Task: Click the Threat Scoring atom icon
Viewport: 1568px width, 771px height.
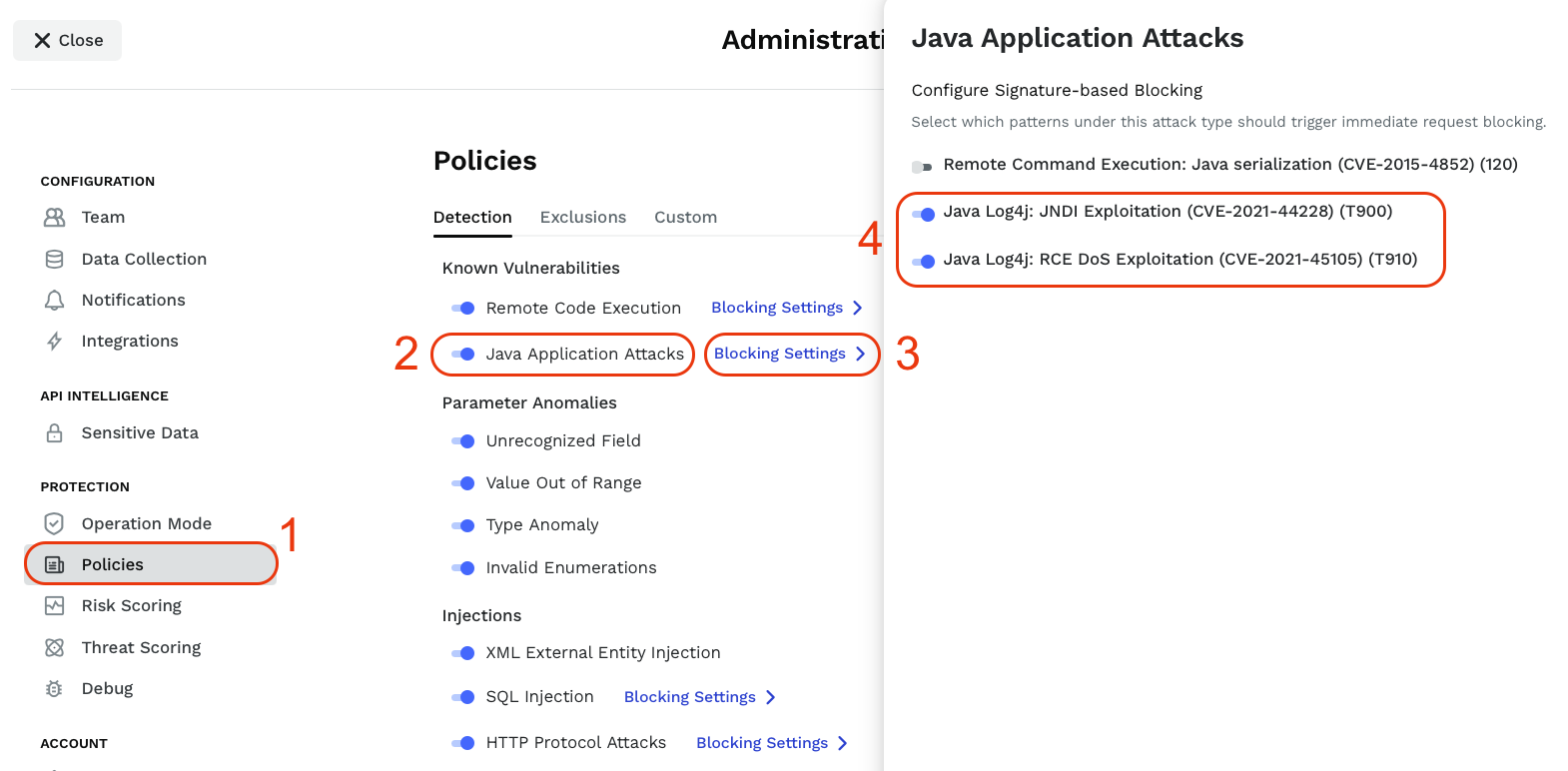Action: (x=55, y=647)
